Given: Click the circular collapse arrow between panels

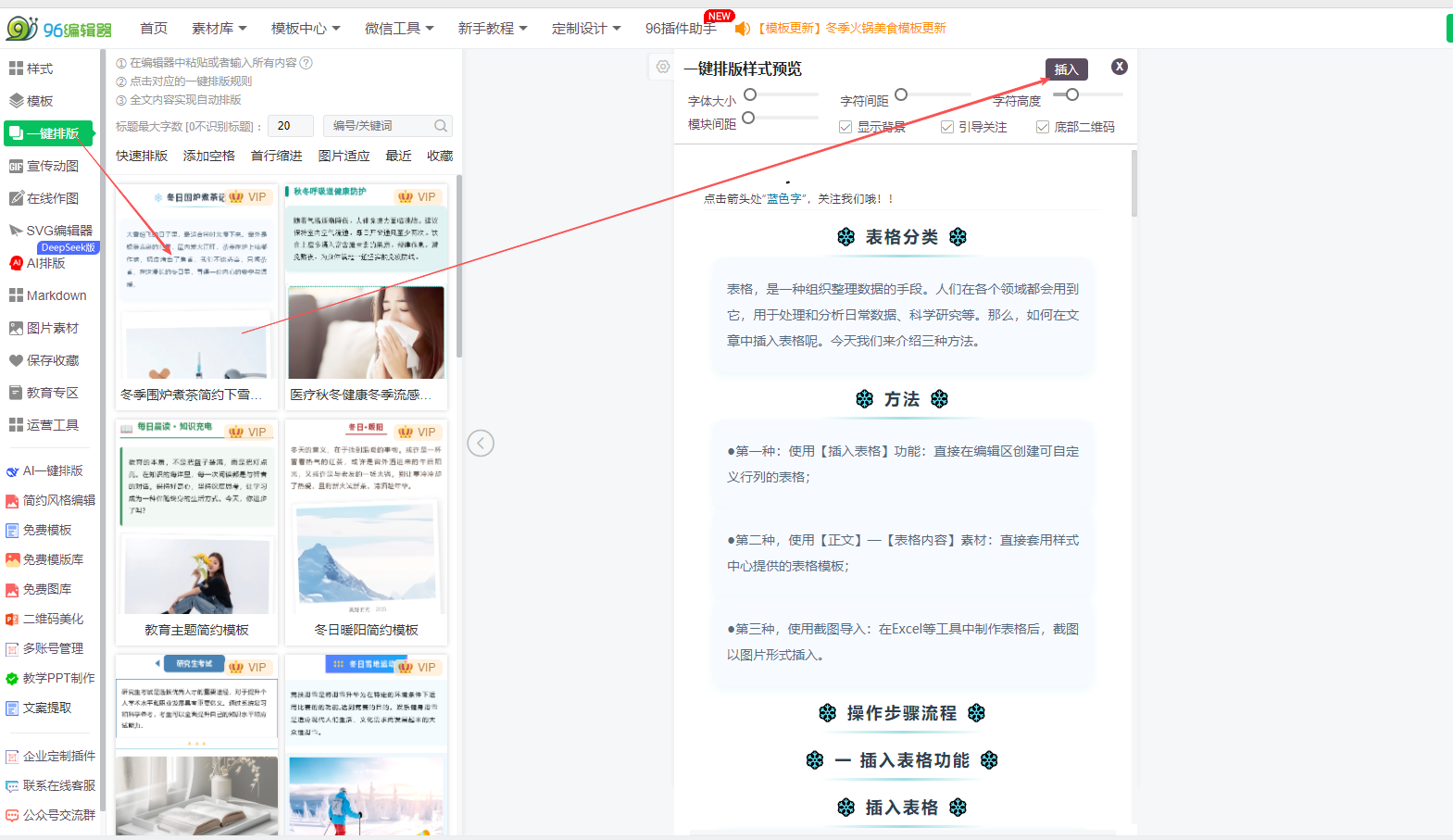Looking at the screenshot, I should coord(481,444).
